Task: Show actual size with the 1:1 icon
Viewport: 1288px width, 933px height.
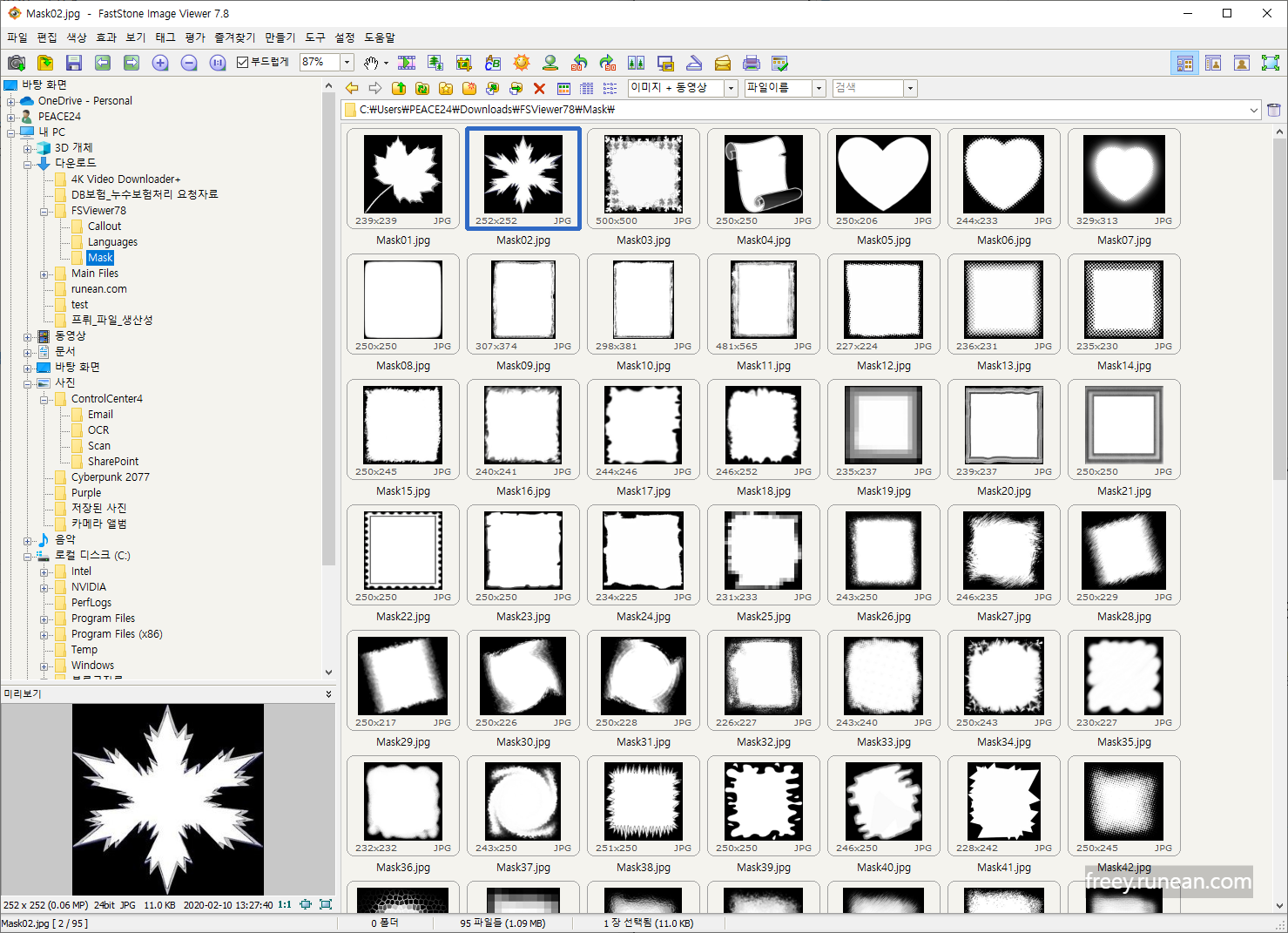Action: [218, 63]
